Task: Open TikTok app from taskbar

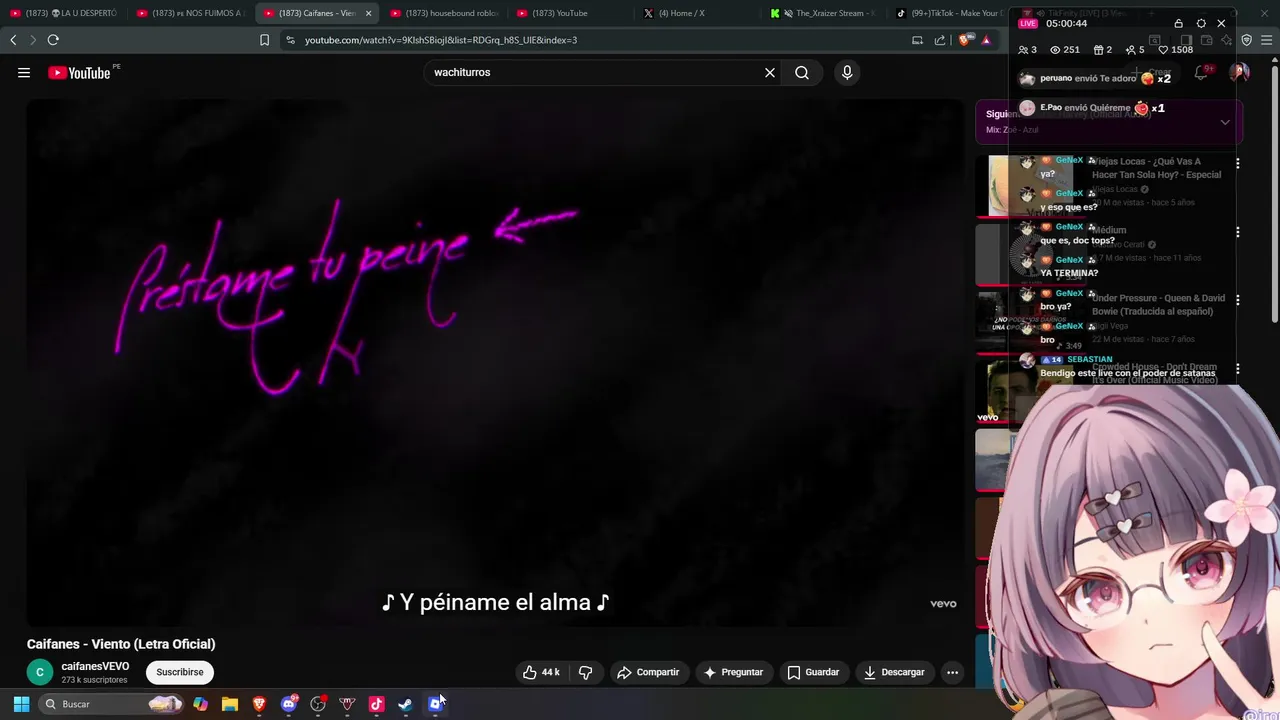Action: pyautogui.click(x=376, y=704)
